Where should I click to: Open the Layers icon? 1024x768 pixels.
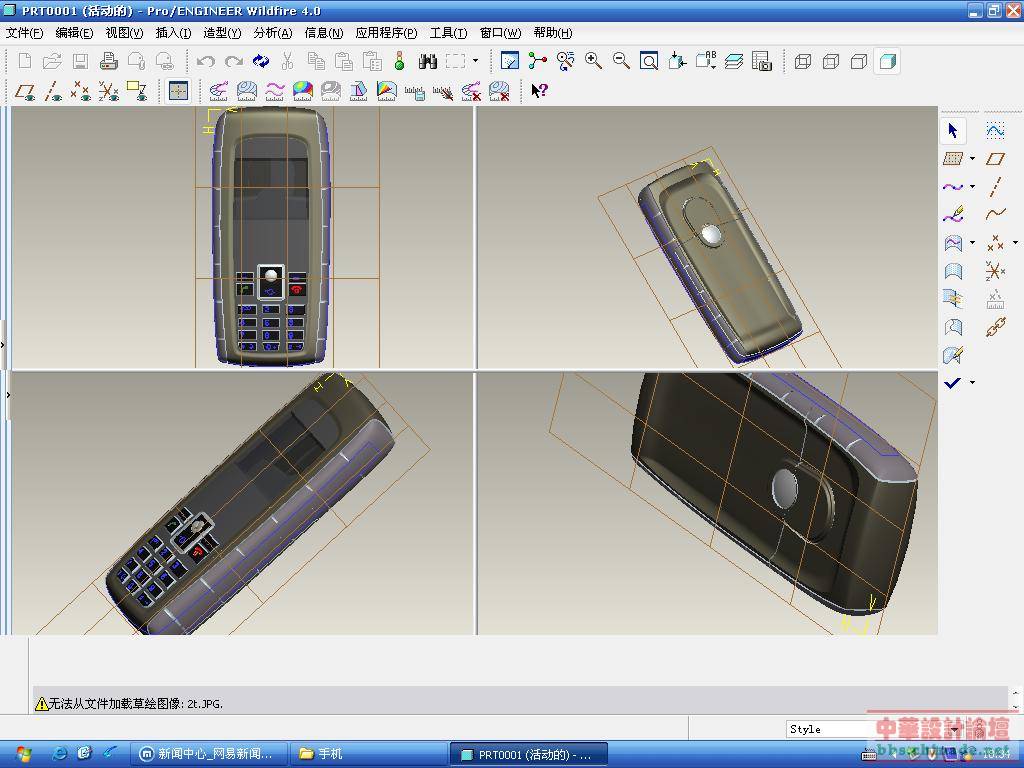[x=733, y=61]
